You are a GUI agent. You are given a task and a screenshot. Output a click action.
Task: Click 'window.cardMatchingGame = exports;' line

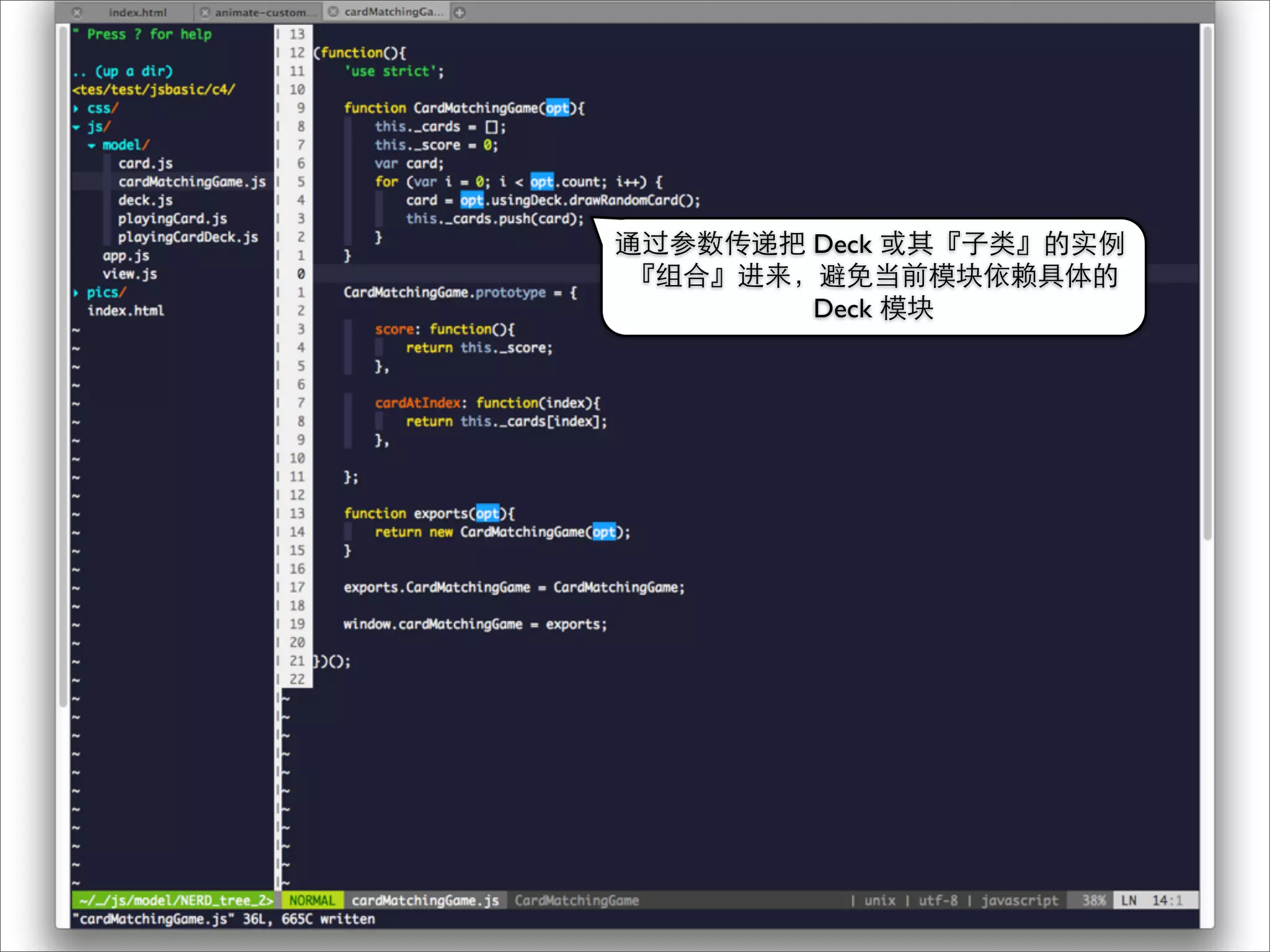click(x=476, y=625)
